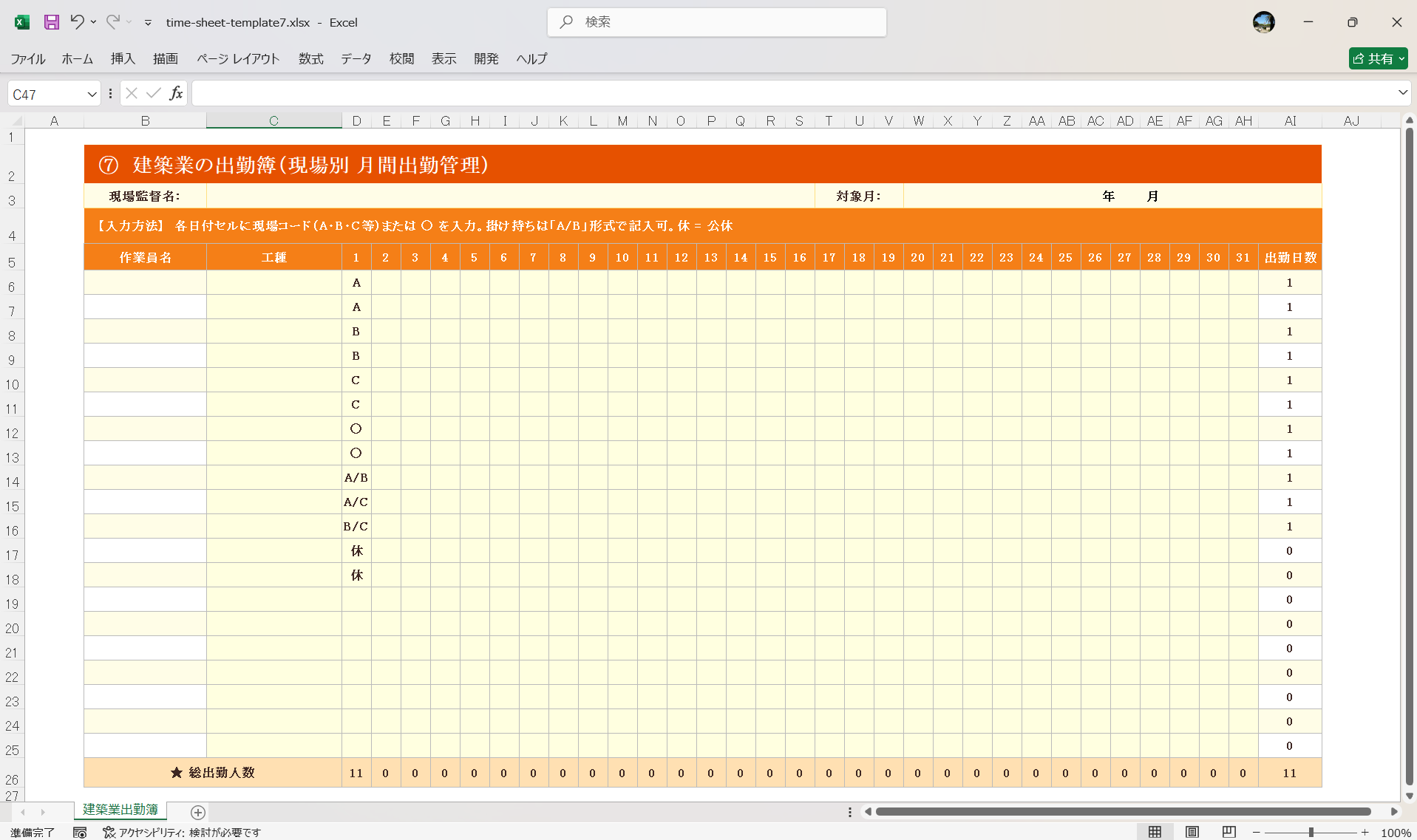Switch to the 数式 ribbon tab
This screenshot has height=840, width=1417.
point(311,59)
